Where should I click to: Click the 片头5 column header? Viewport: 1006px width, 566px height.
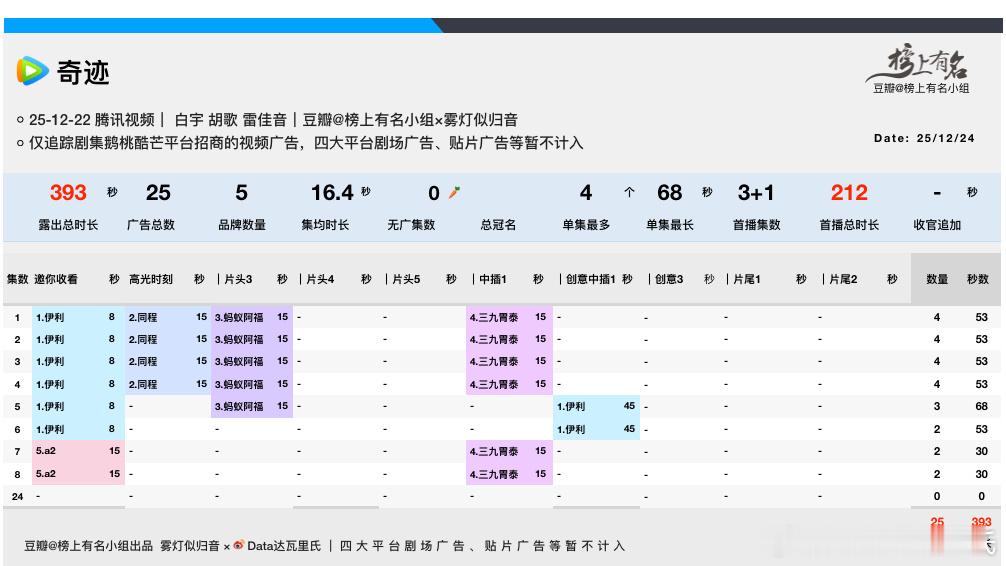click(406, 279)
